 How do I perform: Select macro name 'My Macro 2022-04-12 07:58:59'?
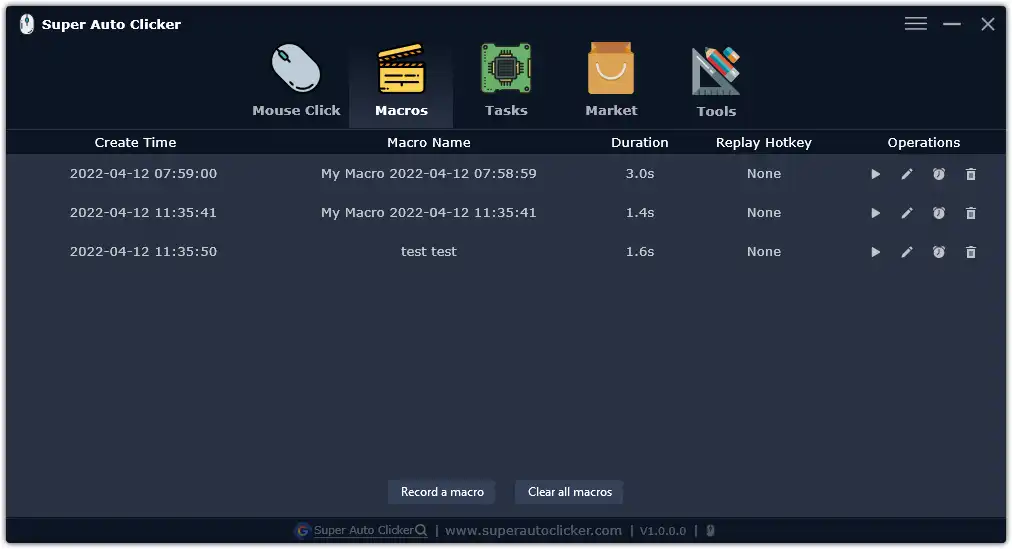(x=429, y=174)
